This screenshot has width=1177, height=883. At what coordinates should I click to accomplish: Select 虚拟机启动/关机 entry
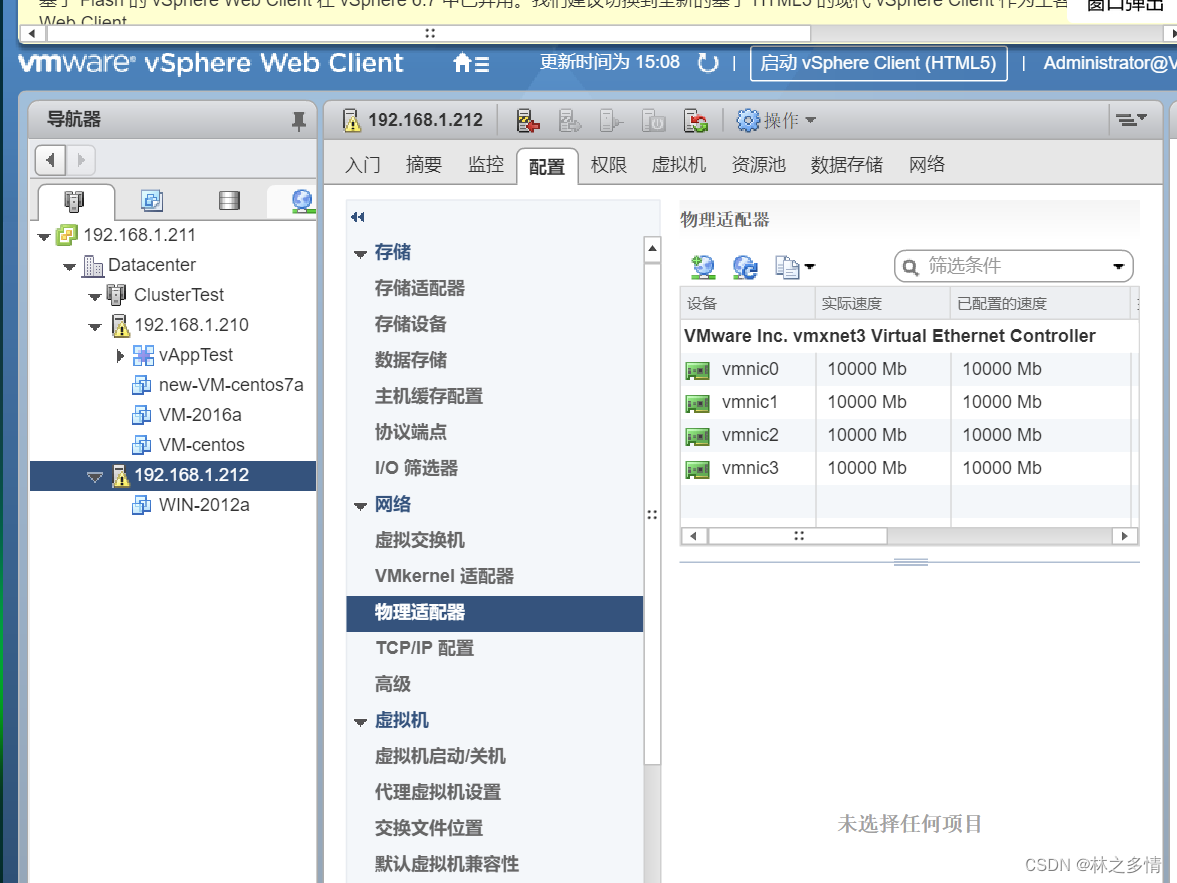[440, 757]
